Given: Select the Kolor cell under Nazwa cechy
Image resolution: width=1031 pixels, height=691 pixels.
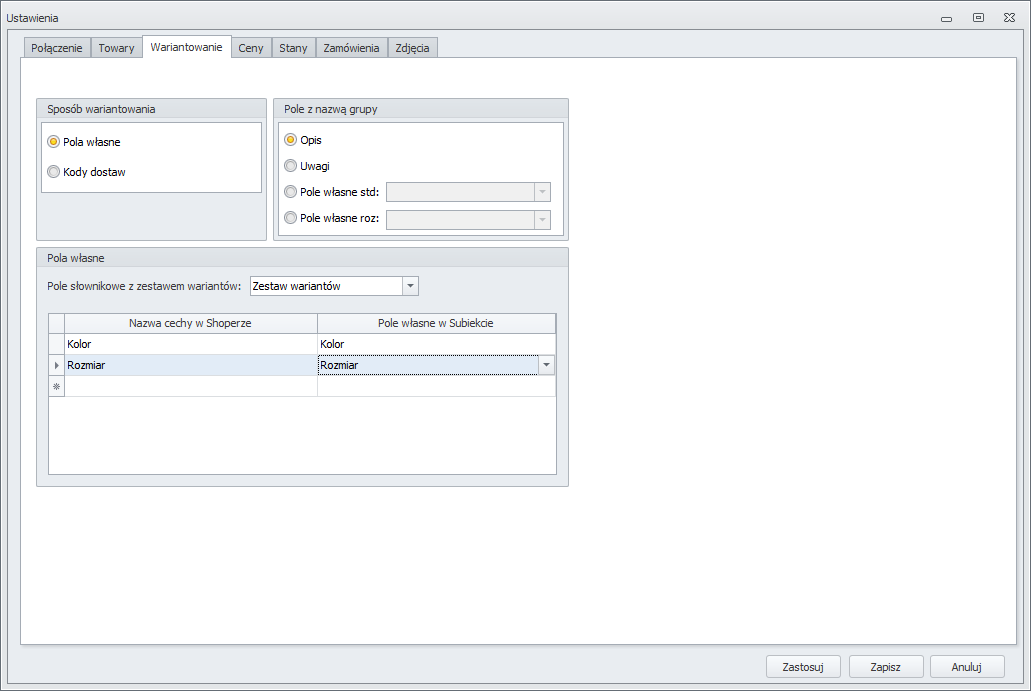Looking at the screenshot, I should pyautogui.click(x=191, y=344).
